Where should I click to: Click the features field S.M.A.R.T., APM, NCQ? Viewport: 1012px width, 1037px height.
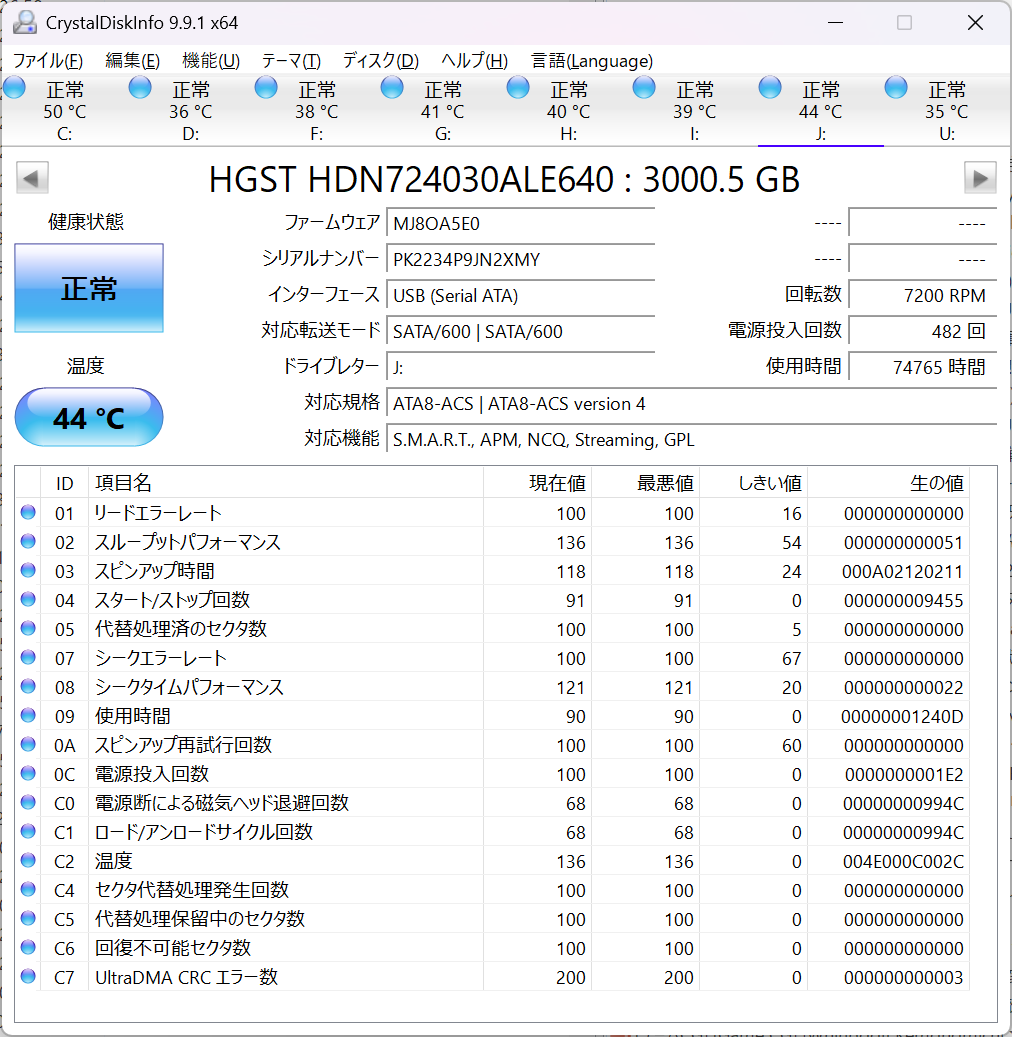(692, 440)
